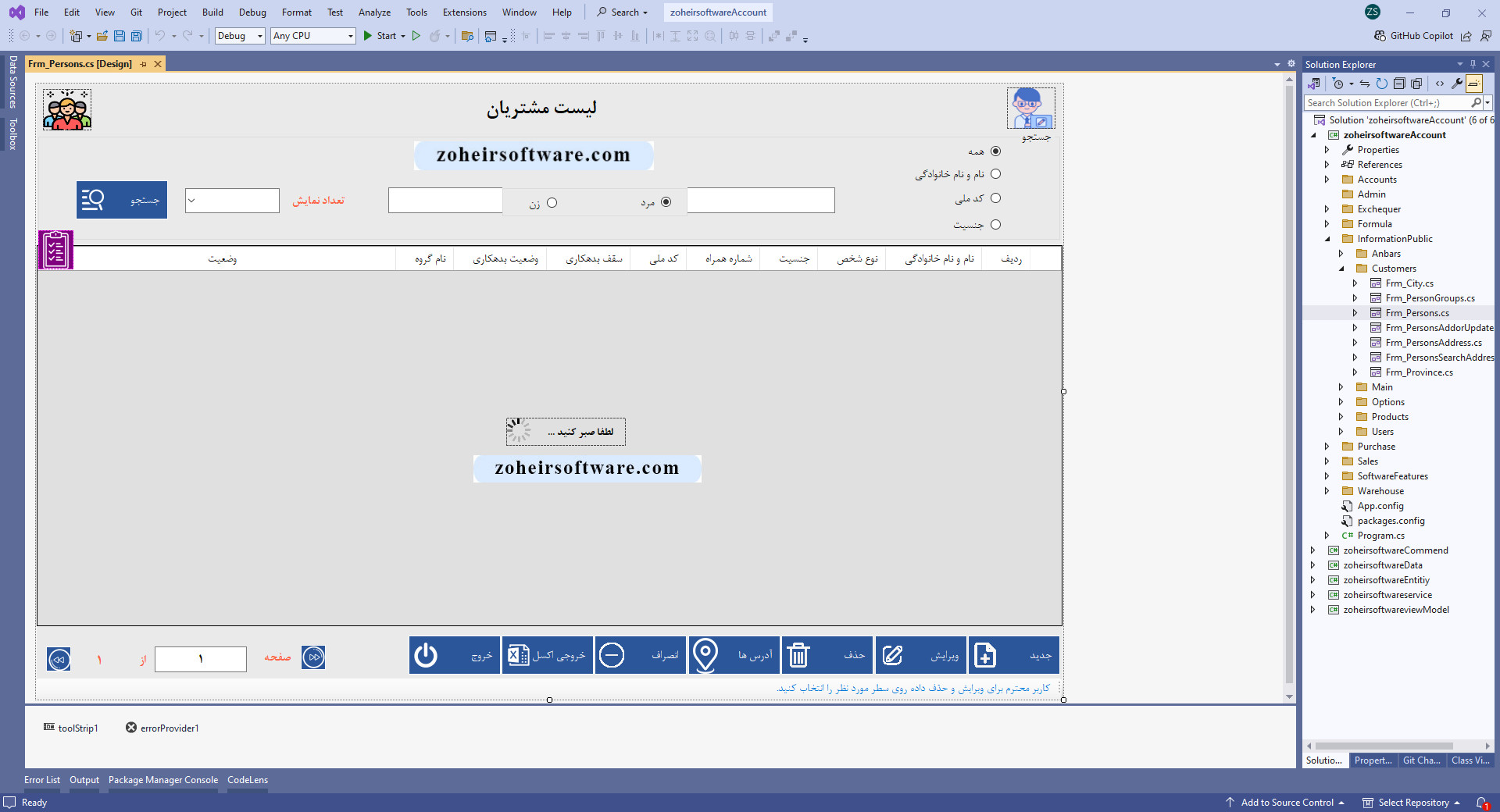Open the Debug configuration dropdown
This screenshot has height=812, width=1500.
pos(240,36)
